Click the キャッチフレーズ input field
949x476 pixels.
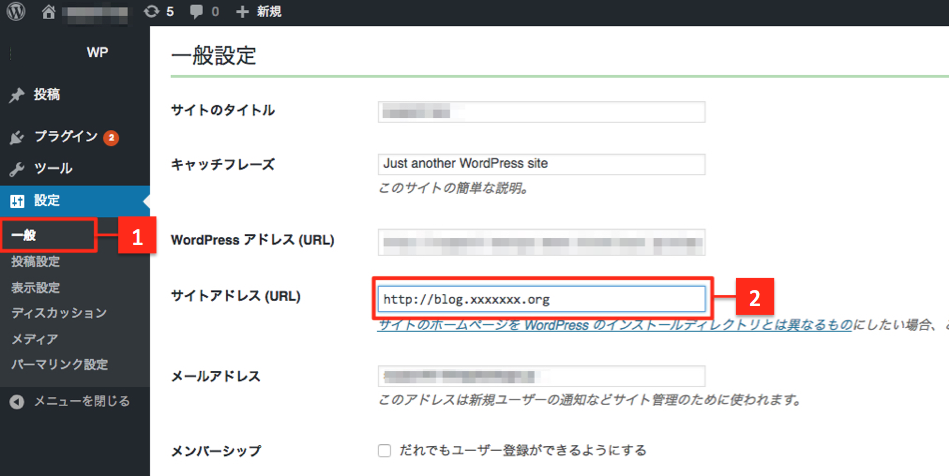(542, 164)
